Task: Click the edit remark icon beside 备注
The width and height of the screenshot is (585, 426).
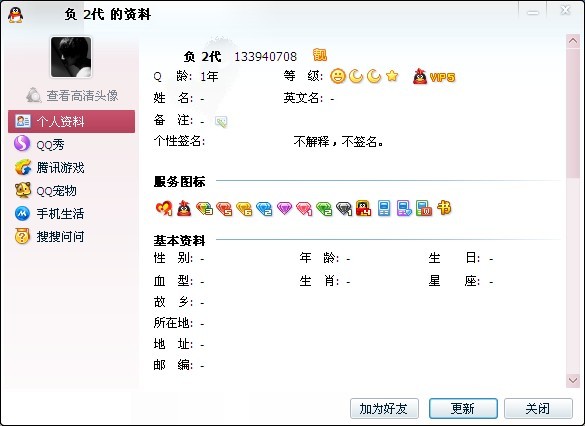Action: tap(221, 122)
